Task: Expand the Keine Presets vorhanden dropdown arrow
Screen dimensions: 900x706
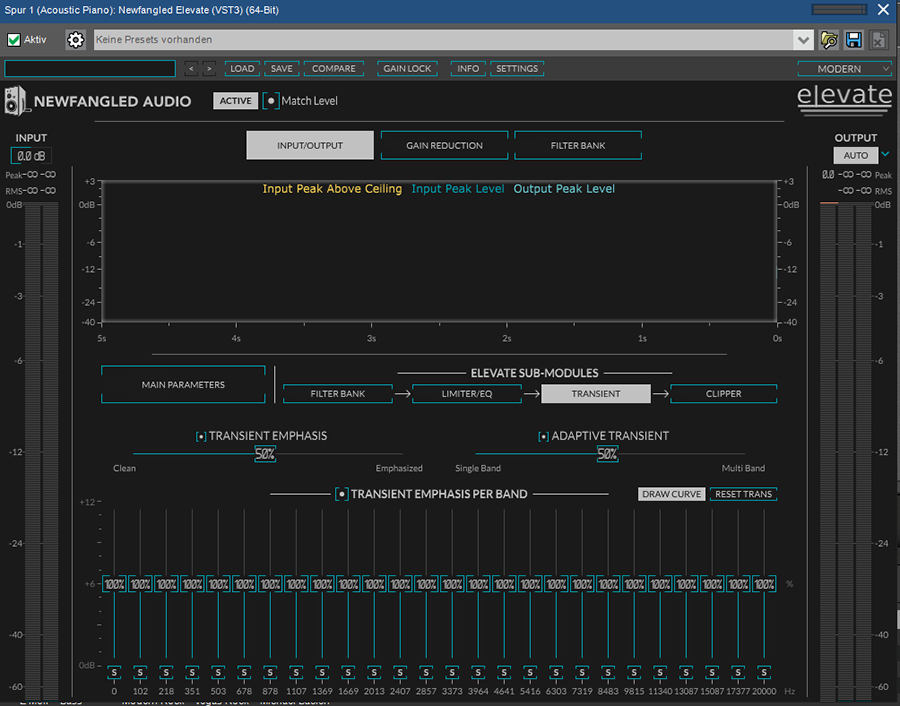Action: pyautogui.click(x=803, y=40)
